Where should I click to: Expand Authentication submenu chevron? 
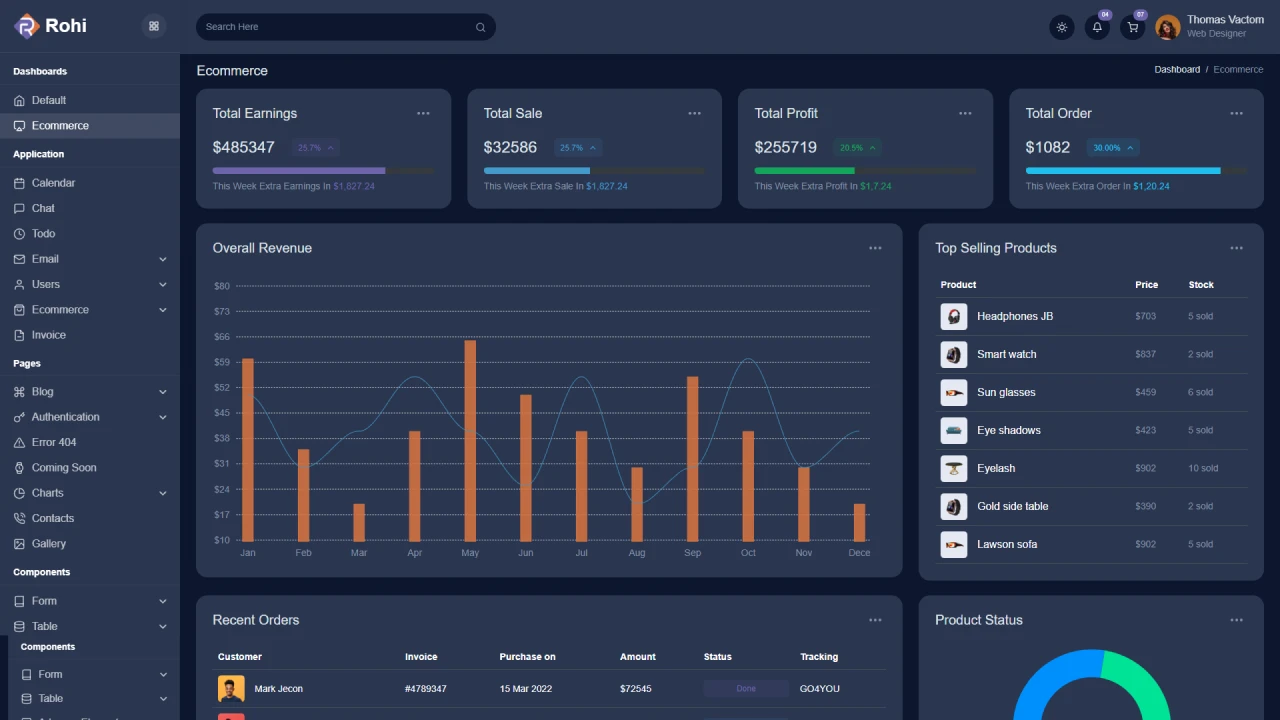163,417
